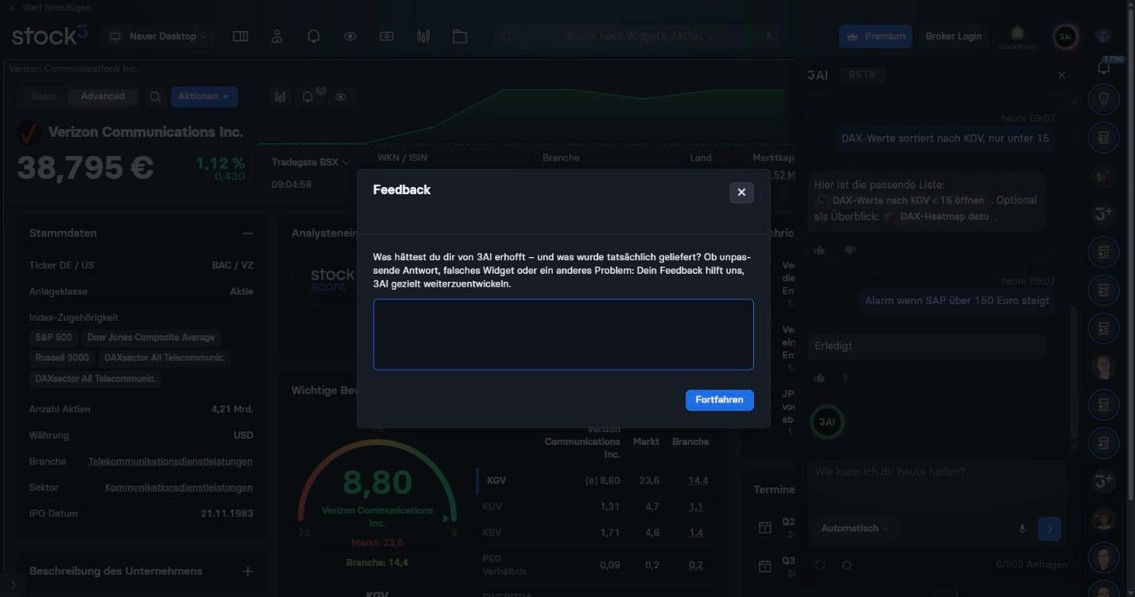Activate the microphone in top search bar

pos(767,36)
